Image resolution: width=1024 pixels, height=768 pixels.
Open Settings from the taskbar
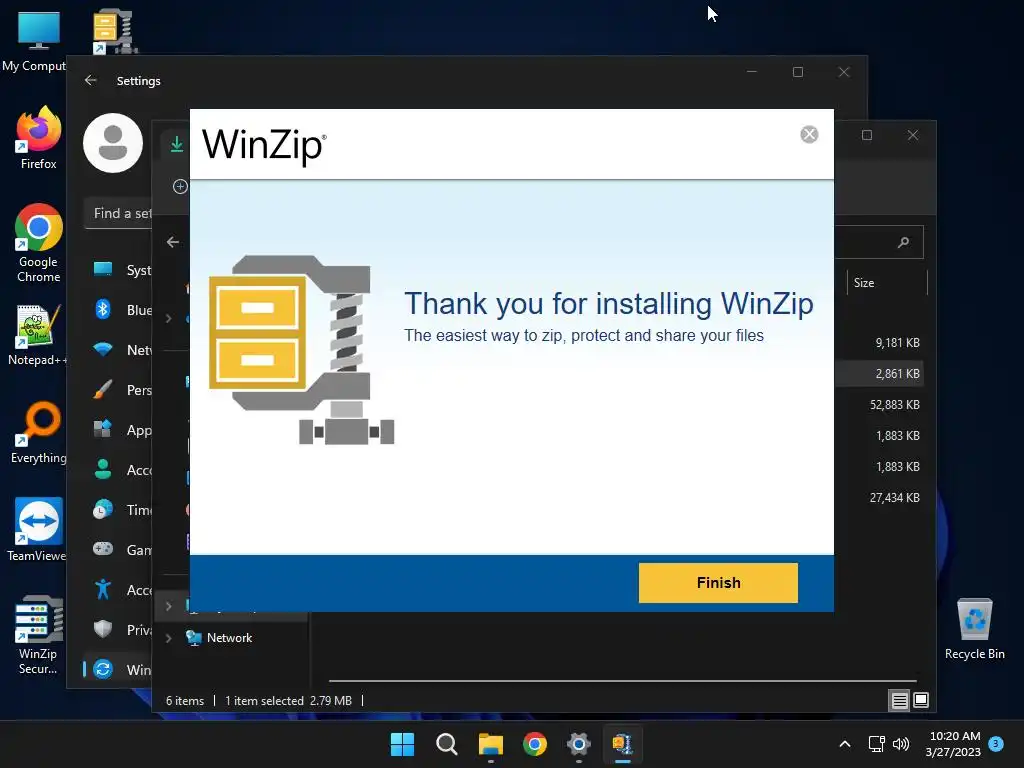click(x=579, y=744)
